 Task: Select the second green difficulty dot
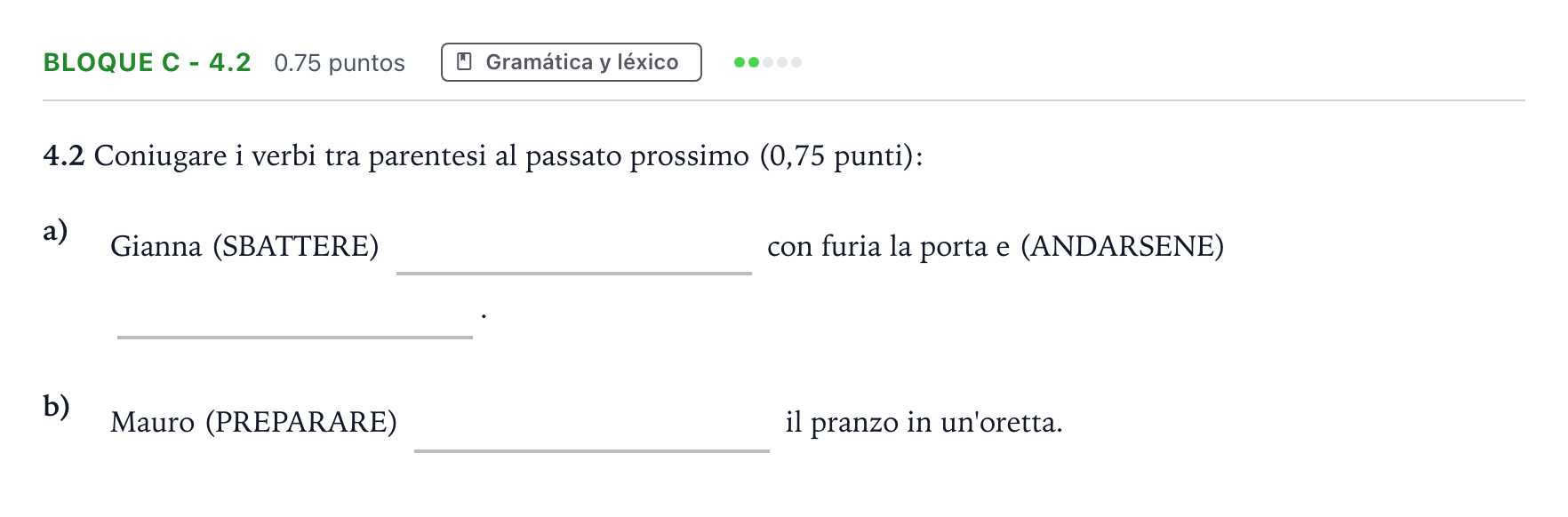tap(754, 62)
